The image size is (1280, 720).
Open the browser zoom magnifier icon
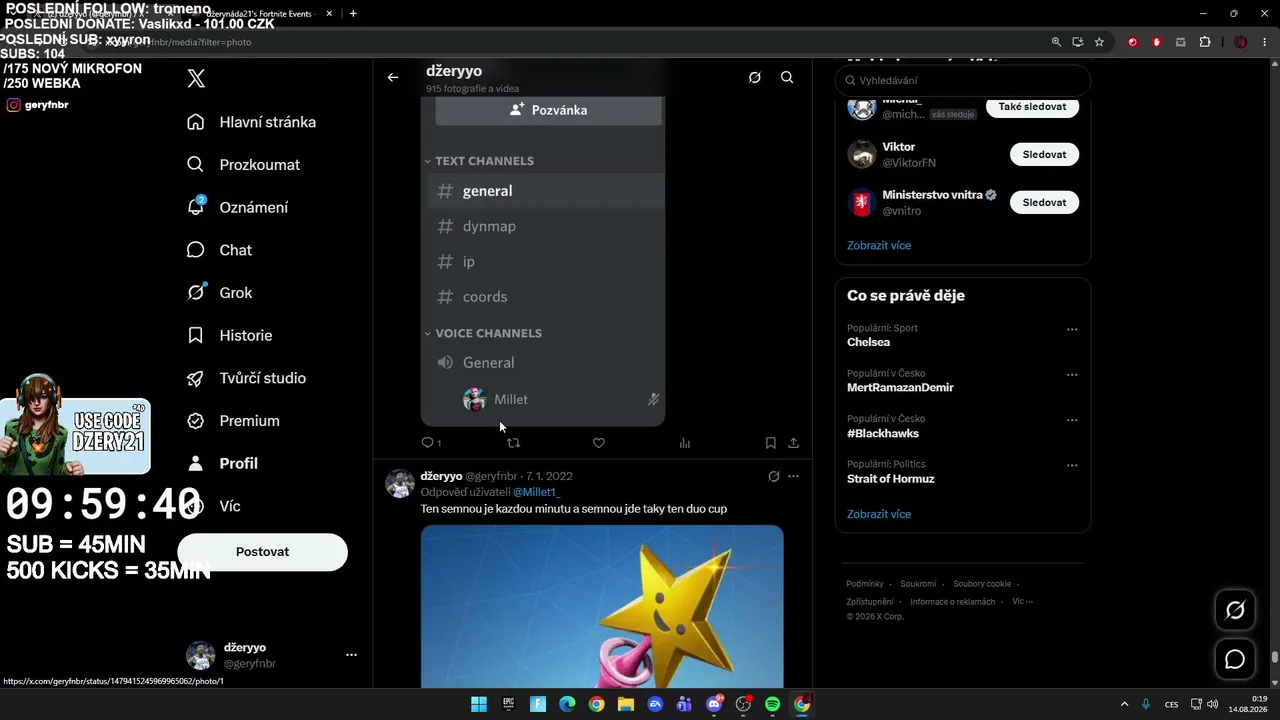(1056, 42)
